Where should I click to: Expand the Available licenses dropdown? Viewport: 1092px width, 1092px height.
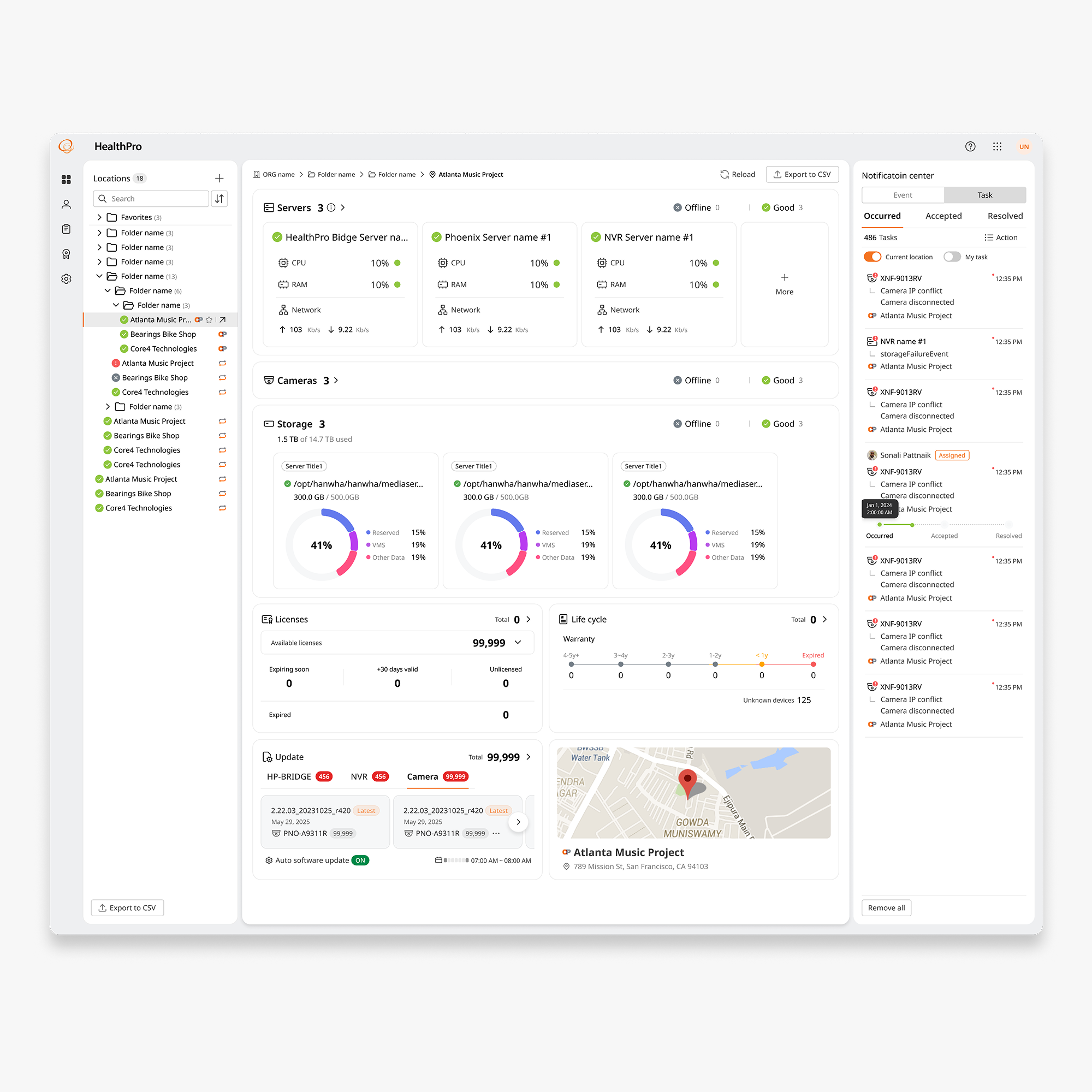518,643
